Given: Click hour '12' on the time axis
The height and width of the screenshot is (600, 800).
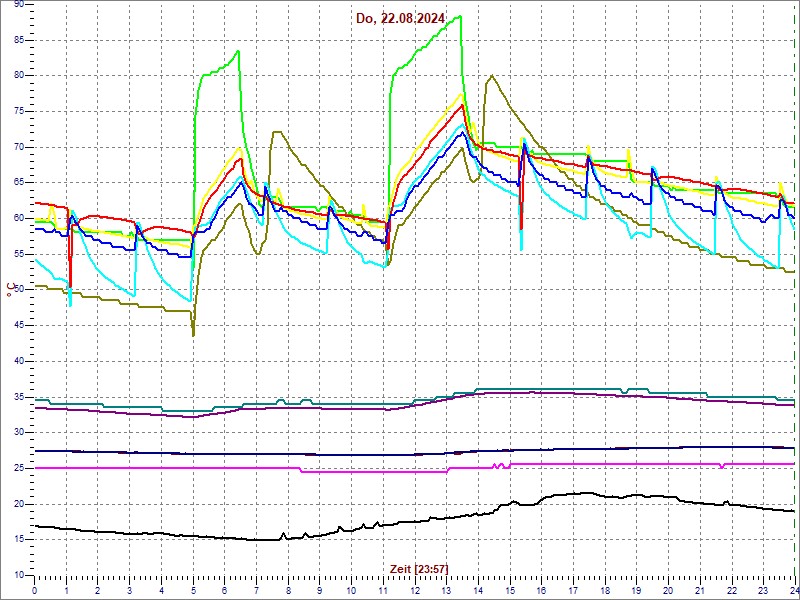Looking at the screenshot, I should (x=414, y=590).
